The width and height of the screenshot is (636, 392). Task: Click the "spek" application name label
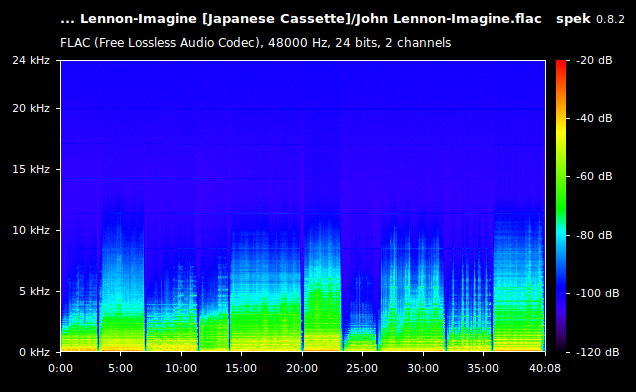(x=573, y=19)
